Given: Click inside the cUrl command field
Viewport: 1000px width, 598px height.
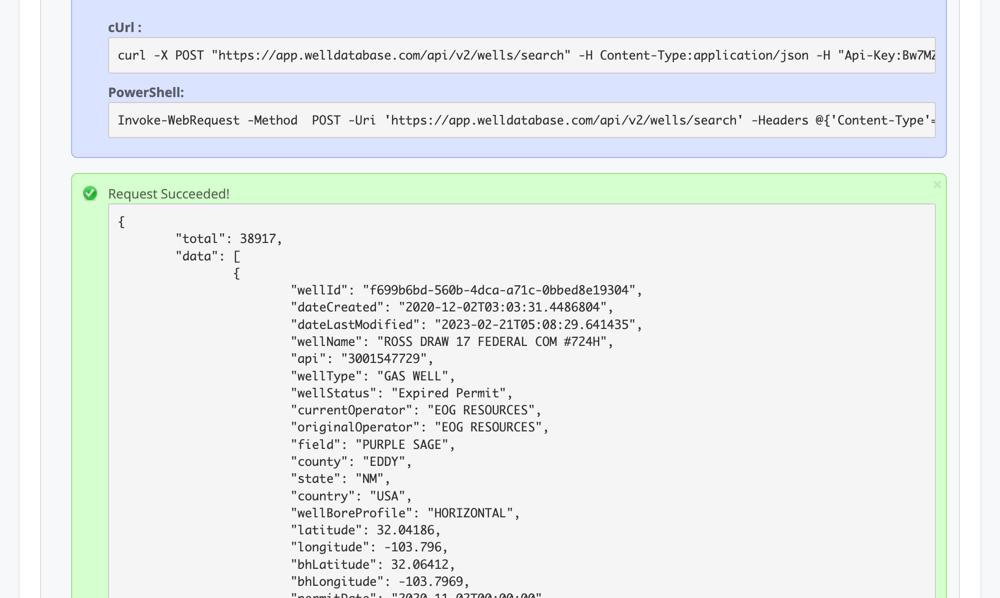Looking at the screenshot, I should click(x=521, y=56).
